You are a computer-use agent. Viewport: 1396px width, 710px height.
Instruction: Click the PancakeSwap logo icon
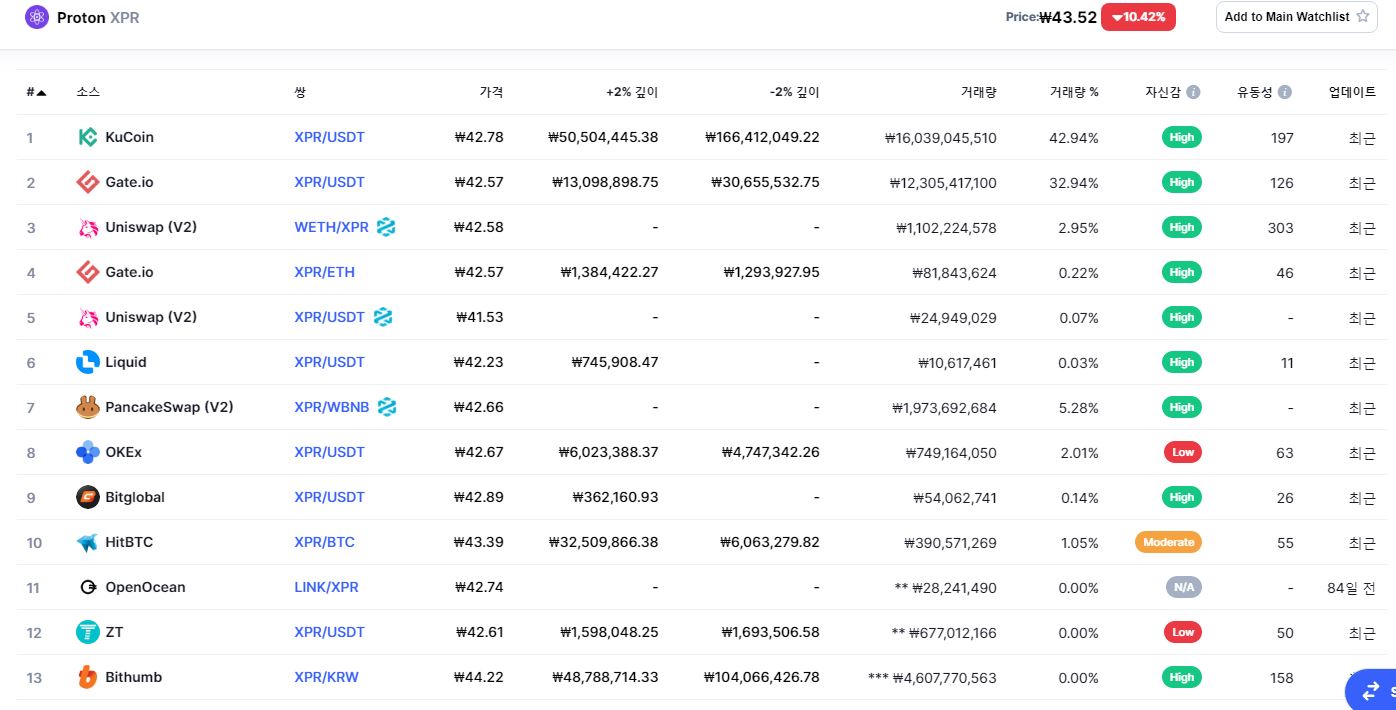88,407
